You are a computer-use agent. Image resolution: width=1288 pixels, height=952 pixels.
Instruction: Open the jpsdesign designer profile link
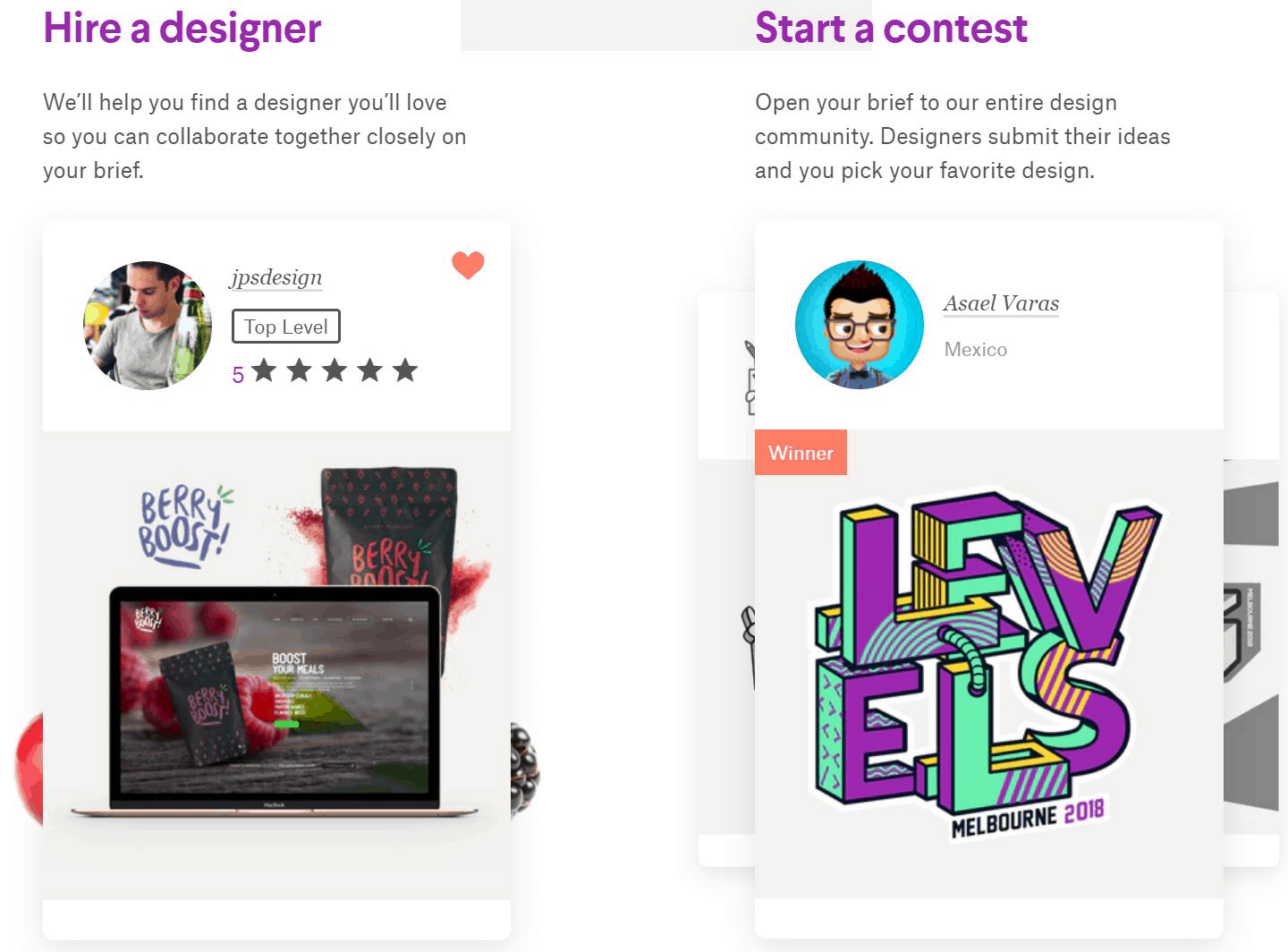[x=276, y=277]
